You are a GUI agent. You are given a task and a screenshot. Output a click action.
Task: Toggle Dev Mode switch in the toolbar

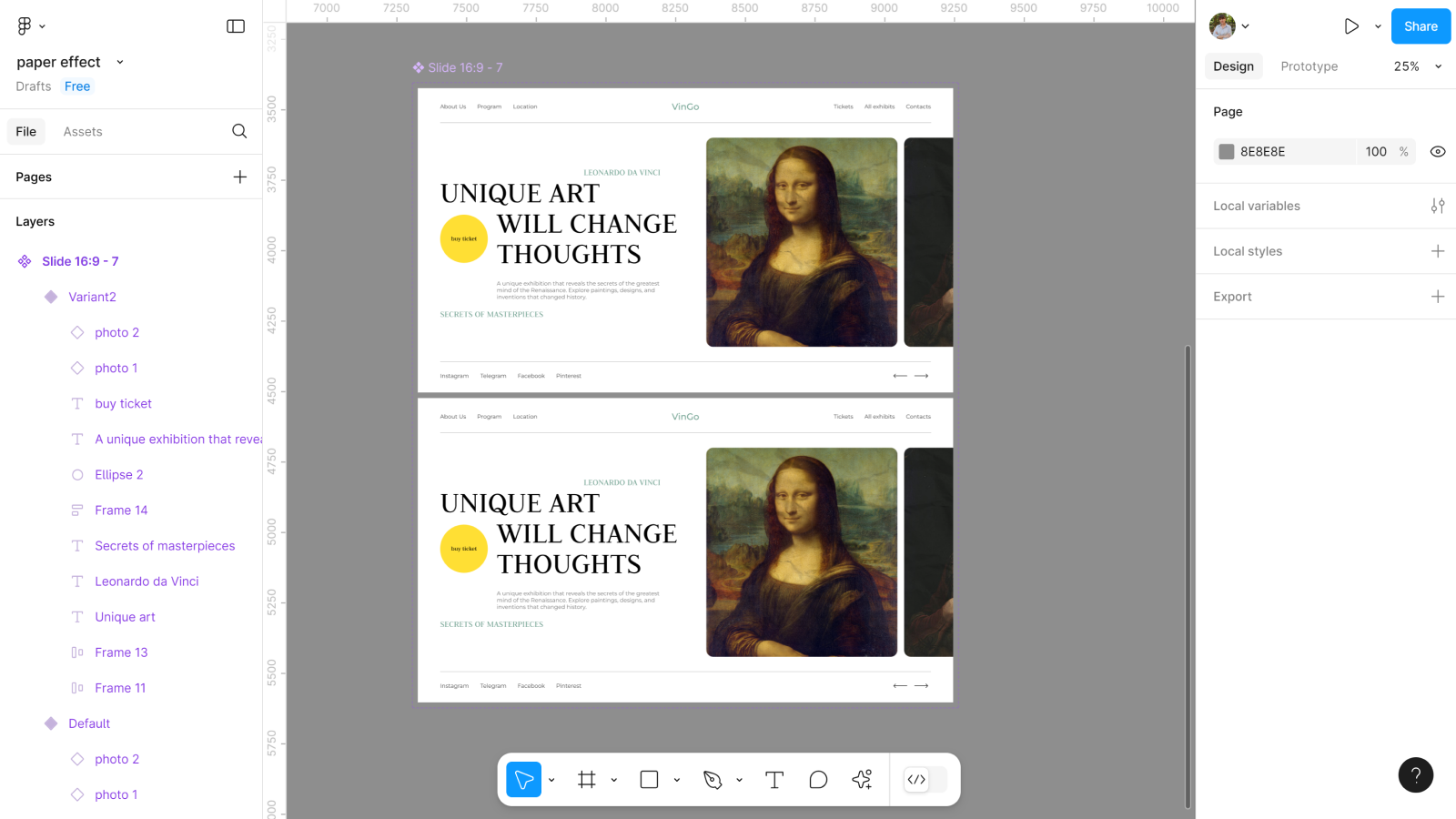[x=925, y=780]
